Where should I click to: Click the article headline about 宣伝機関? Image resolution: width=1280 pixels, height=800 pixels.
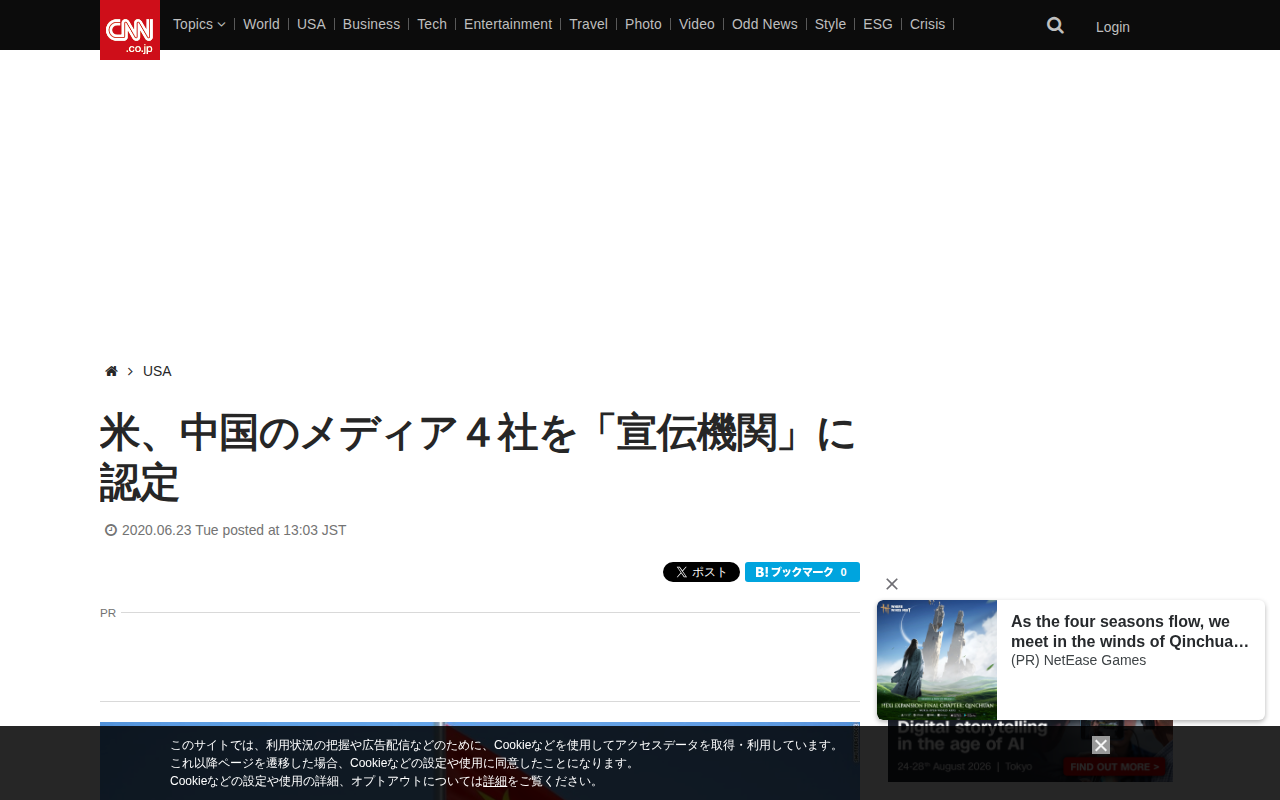pos(478,457)
